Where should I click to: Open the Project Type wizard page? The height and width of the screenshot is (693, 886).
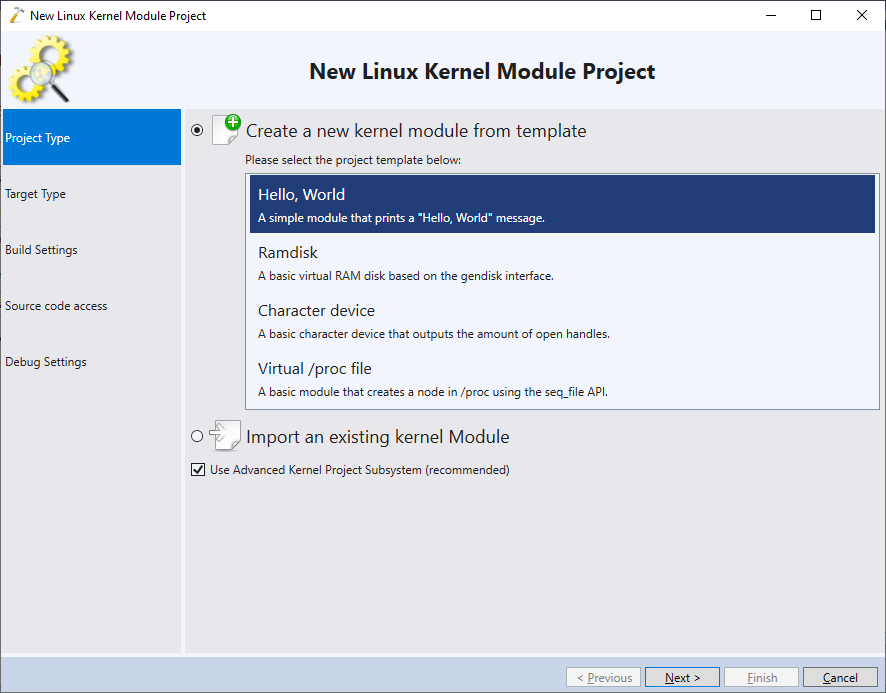pos(92,137)
